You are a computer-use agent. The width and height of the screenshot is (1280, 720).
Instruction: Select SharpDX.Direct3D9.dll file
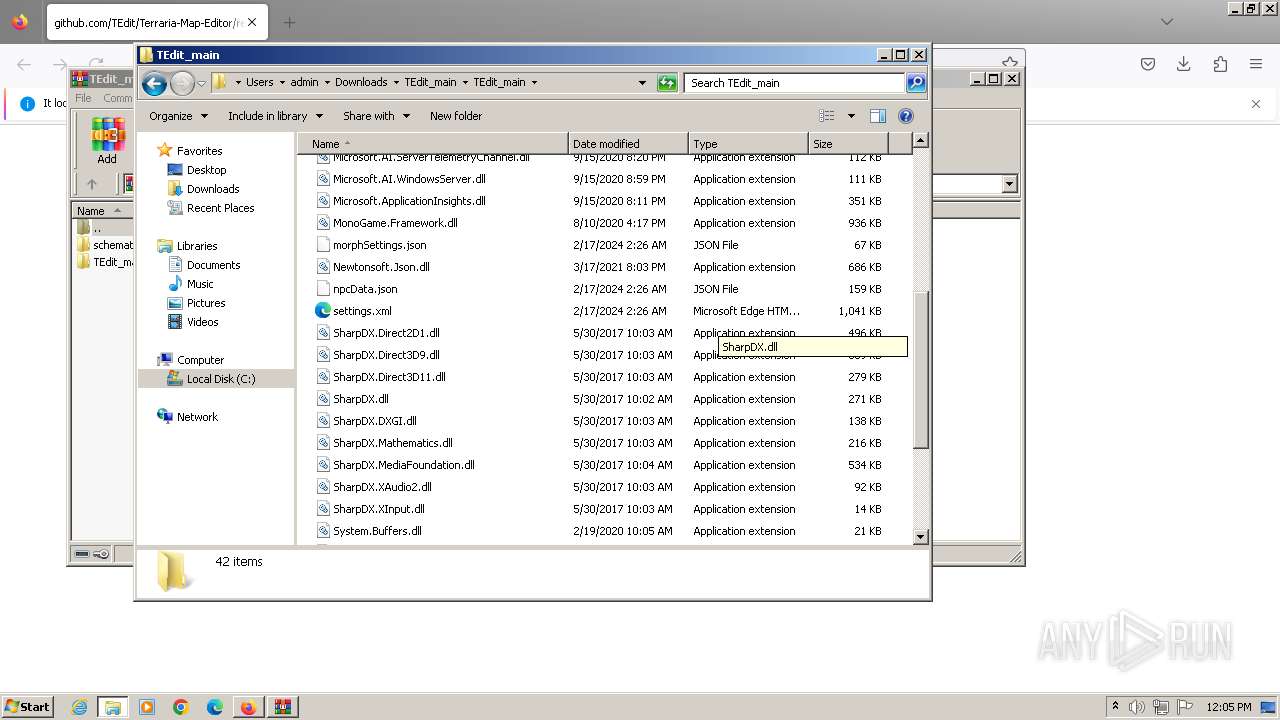coord(386,355)
